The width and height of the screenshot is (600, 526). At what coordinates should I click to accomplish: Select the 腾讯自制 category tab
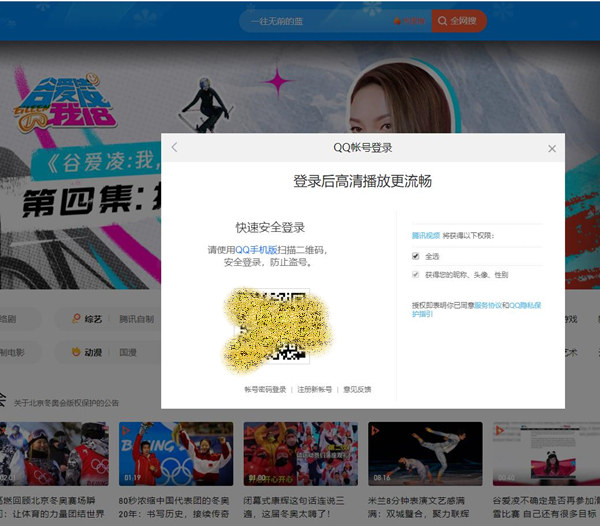(137, 319)
